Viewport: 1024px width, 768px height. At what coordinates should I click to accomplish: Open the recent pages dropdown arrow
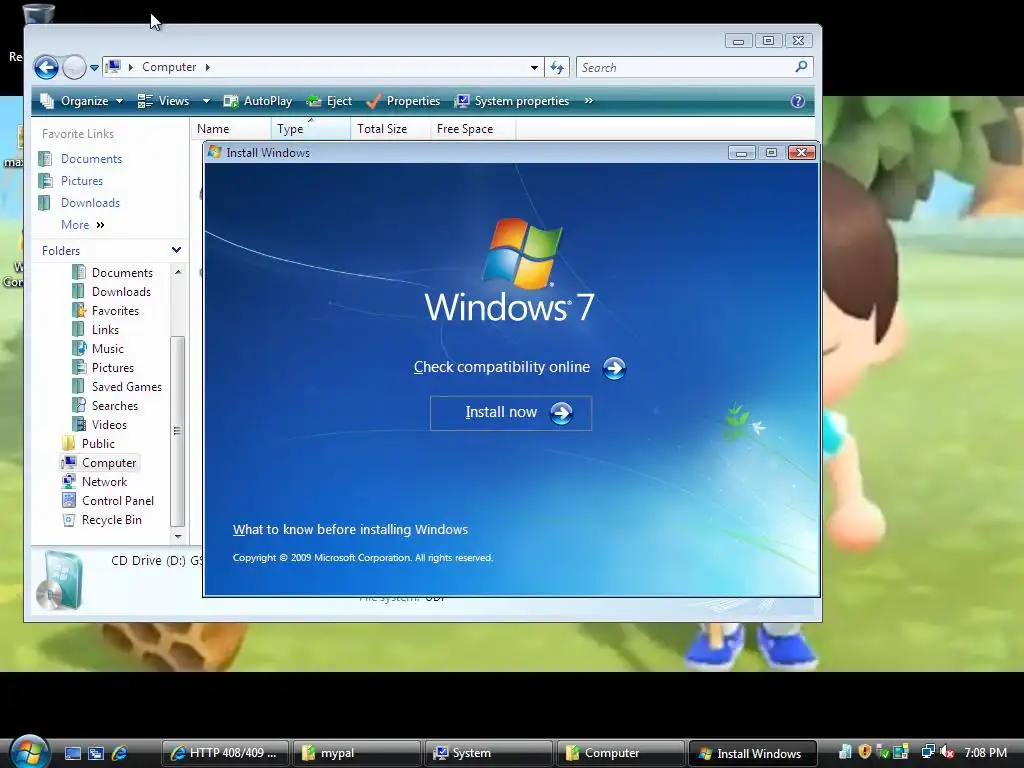click(94, 67)
